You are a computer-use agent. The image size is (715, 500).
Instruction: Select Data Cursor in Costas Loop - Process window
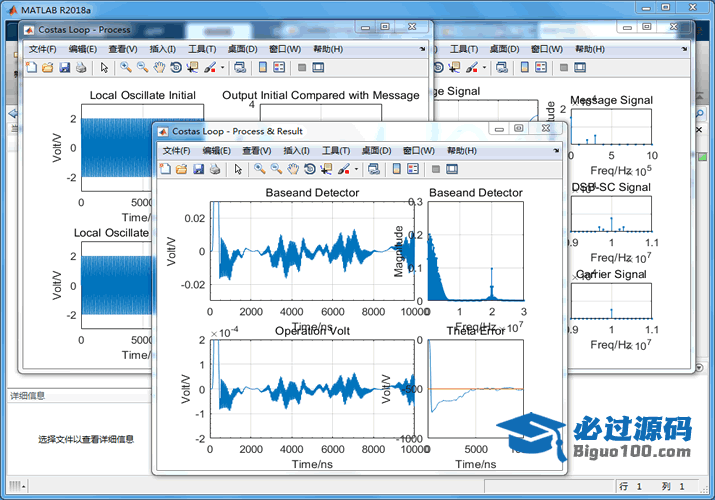click(x=192, y=67)
